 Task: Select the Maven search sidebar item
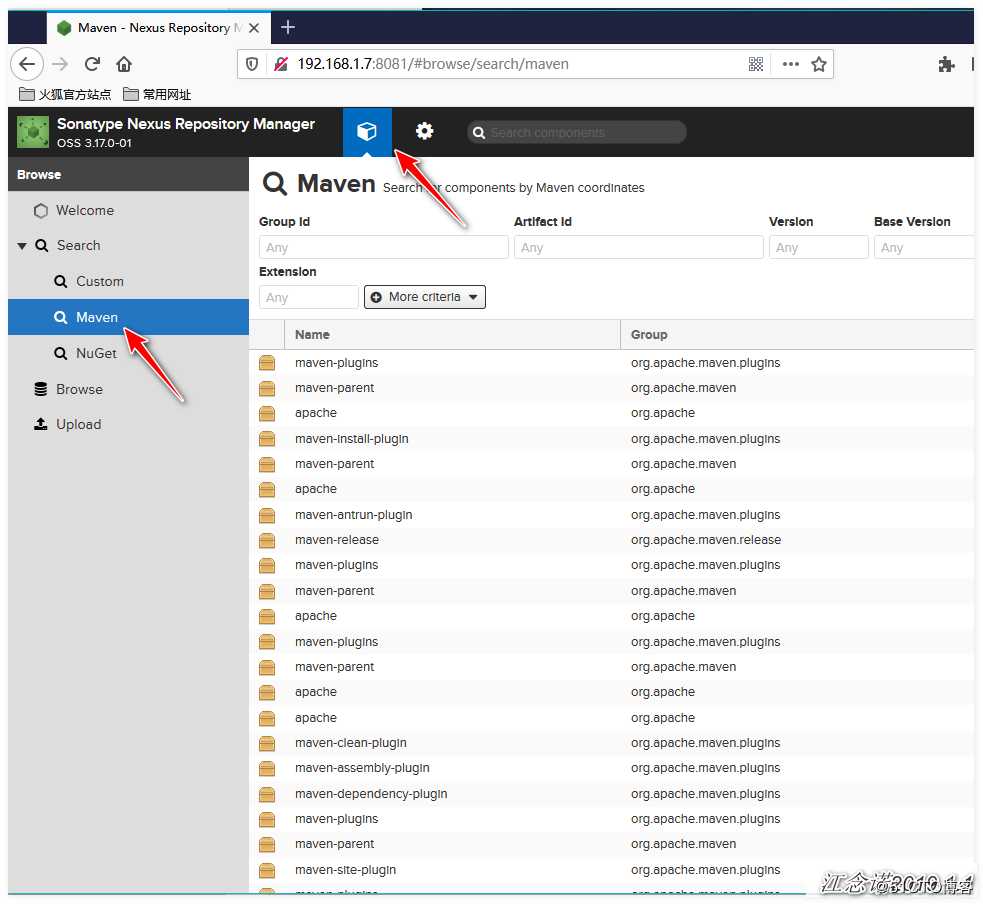tap(129, 317)
